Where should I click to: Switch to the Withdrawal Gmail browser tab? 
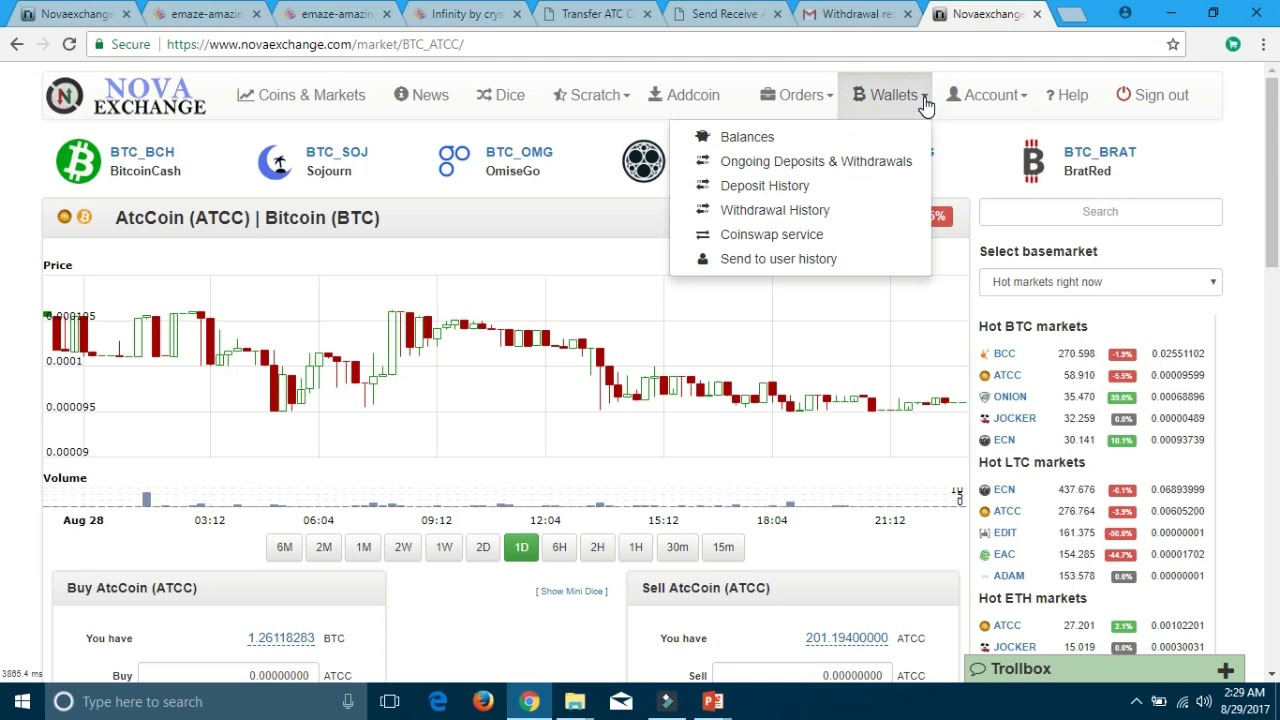click(x=858, y=14)
